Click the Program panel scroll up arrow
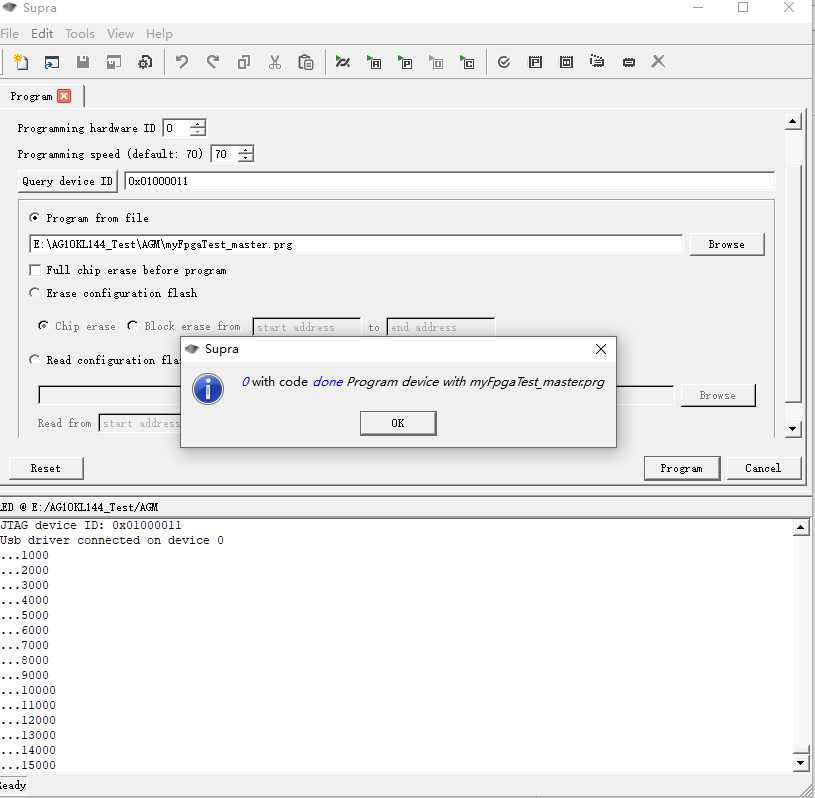The width and height of the screenshot is (815, 798). pos(793,122)
